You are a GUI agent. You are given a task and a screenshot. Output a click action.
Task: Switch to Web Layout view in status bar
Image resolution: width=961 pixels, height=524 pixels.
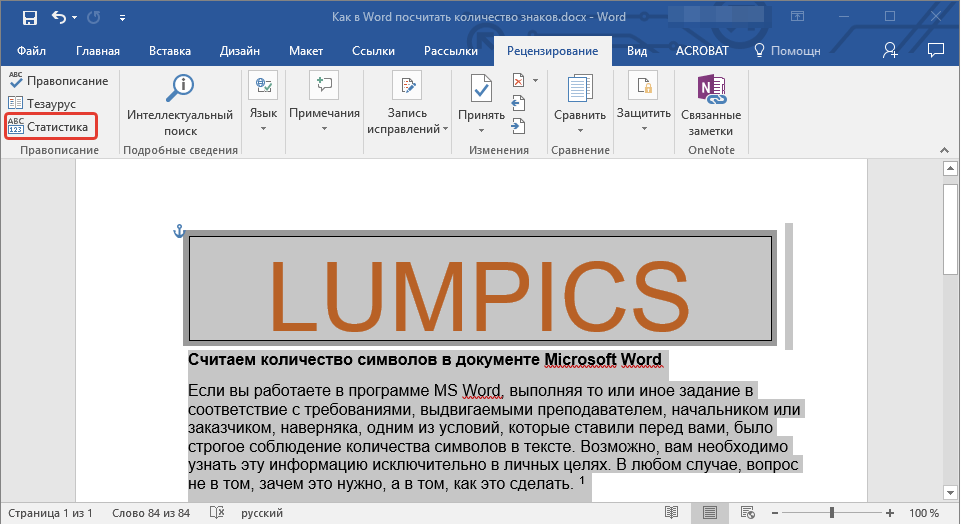tap(747, 513)
